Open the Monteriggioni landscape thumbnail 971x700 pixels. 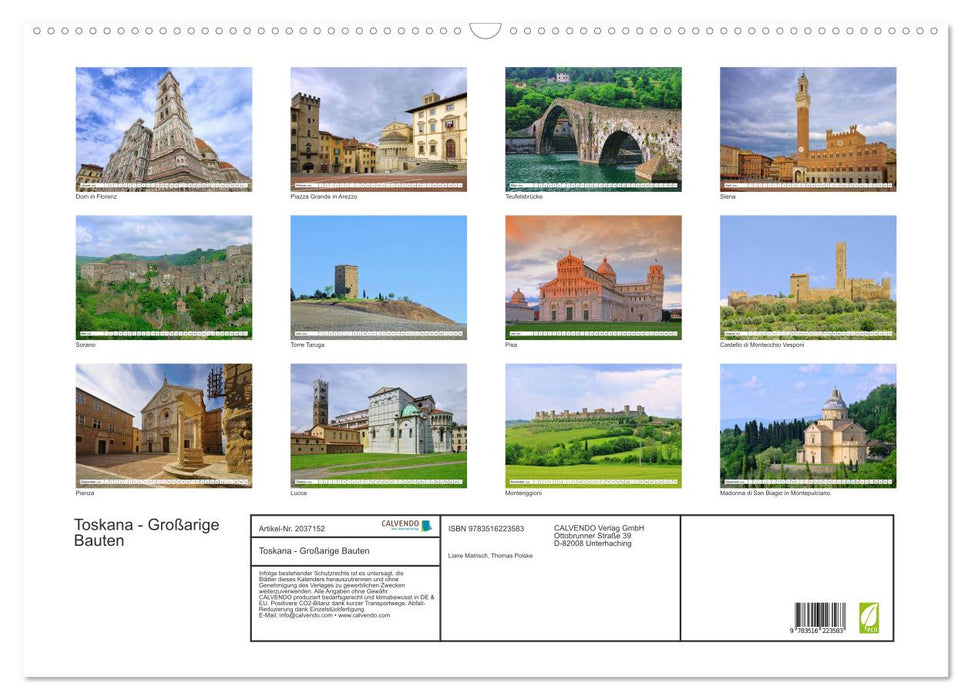(593, 425)
